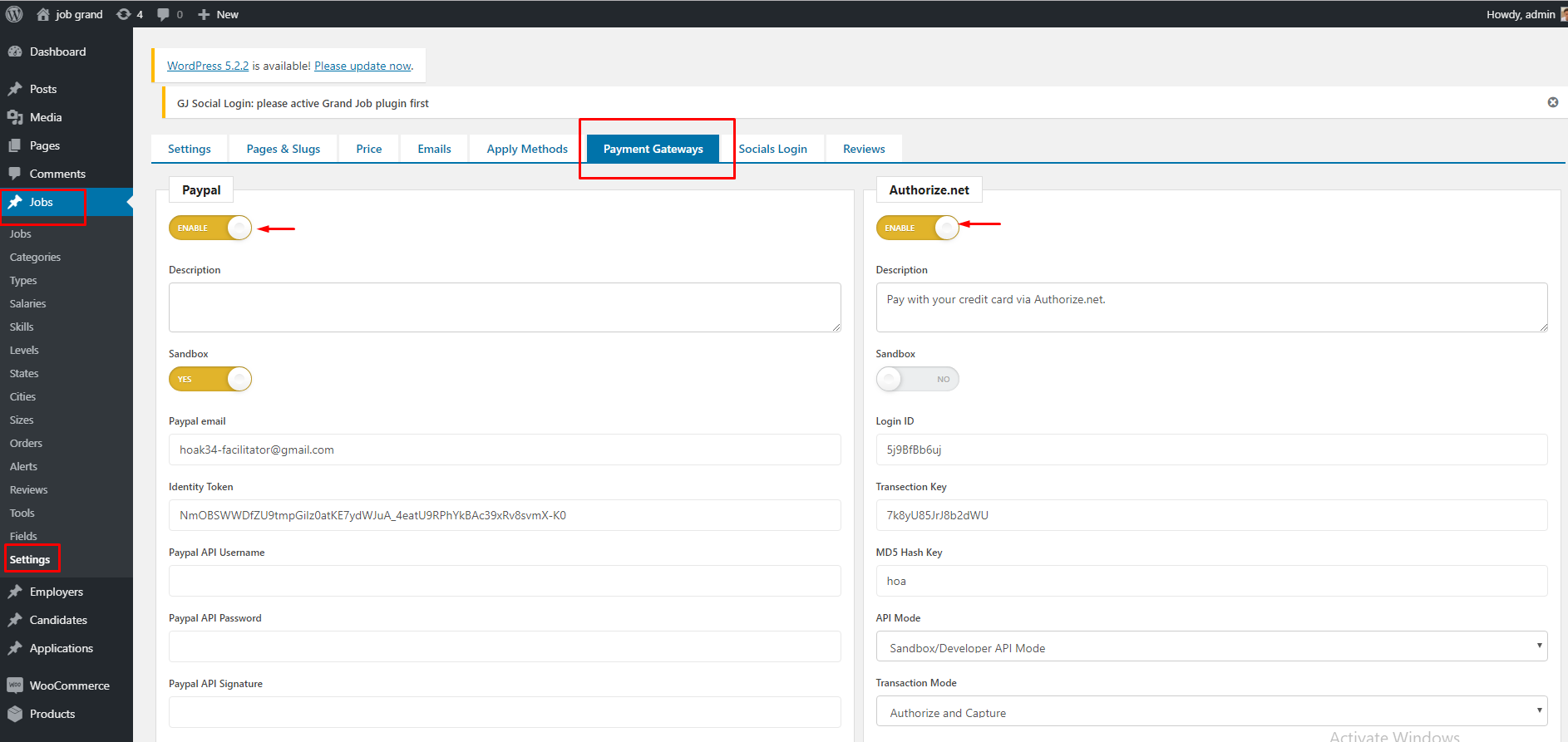The image size is (1568, 742).
Task: Click the Candidates pin icon
Action: (x=15, y=620)
